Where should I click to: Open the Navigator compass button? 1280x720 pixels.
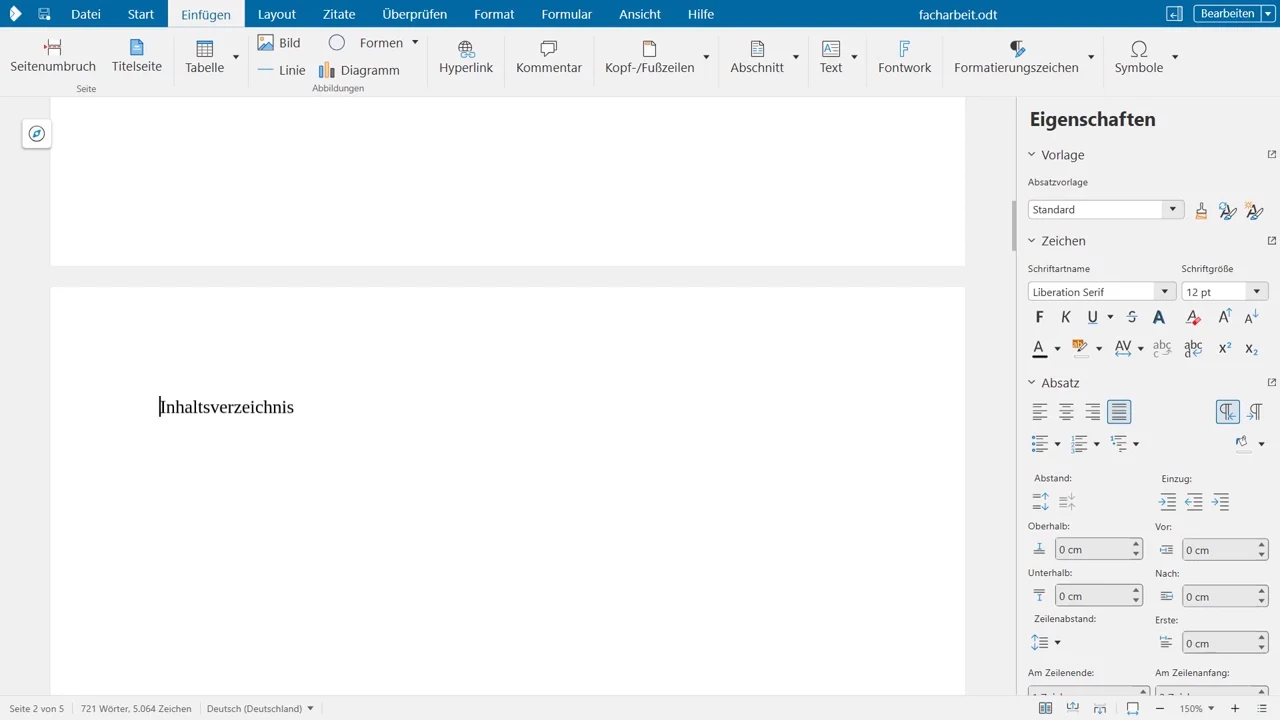pos(37,134)
